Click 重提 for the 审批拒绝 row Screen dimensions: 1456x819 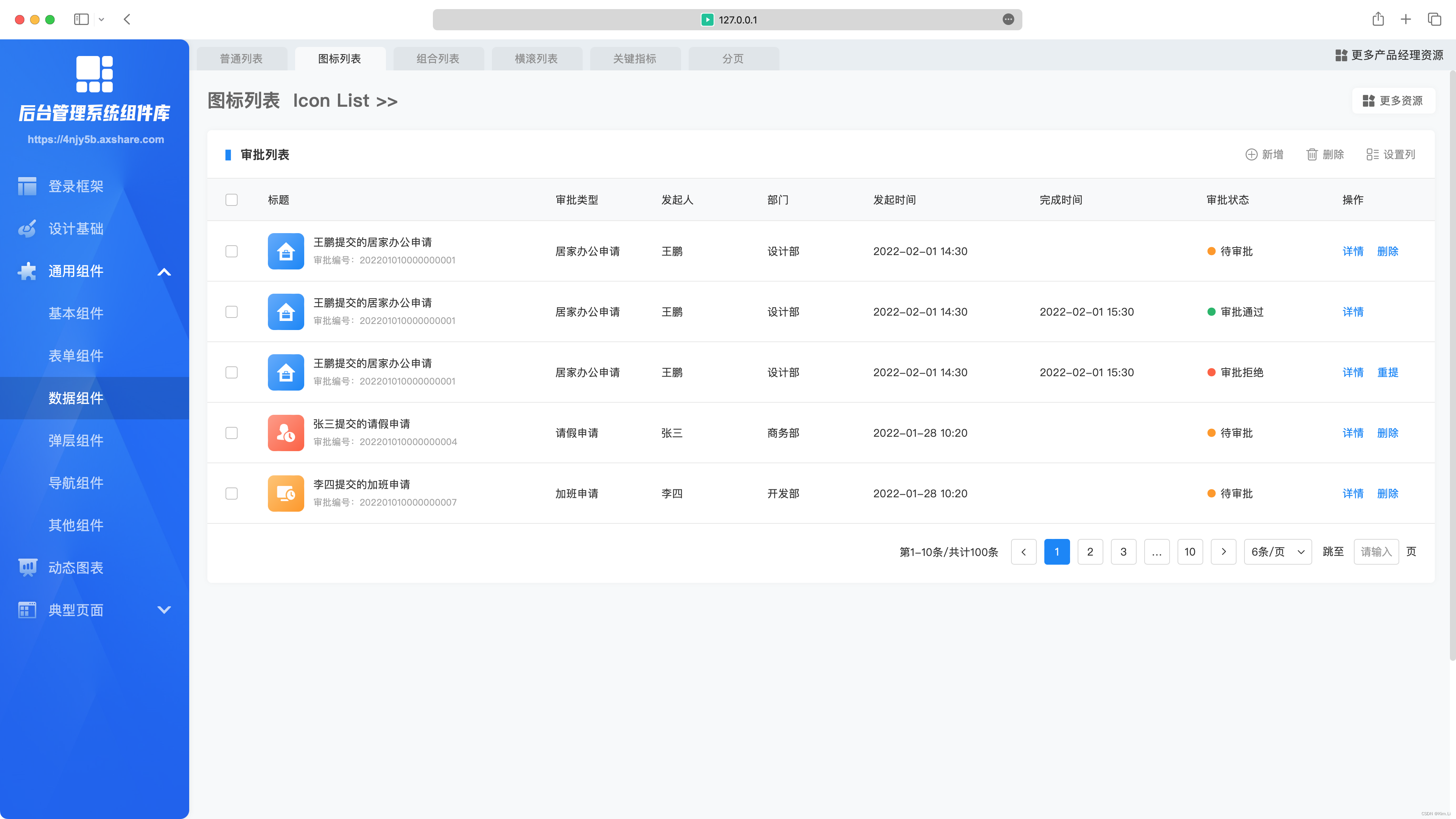(1388, 372)
